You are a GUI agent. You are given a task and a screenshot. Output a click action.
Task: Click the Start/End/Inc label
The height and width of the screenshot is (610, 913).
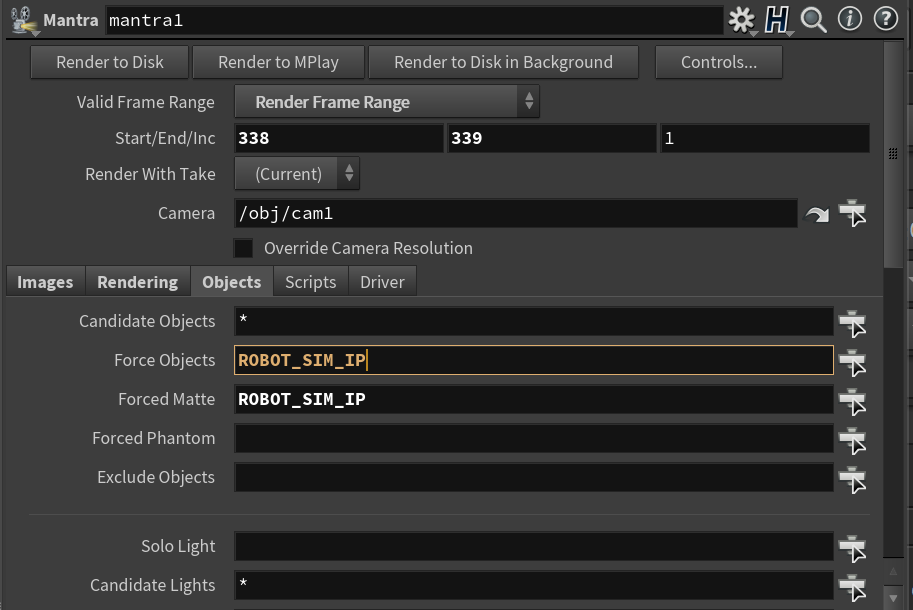165,138
